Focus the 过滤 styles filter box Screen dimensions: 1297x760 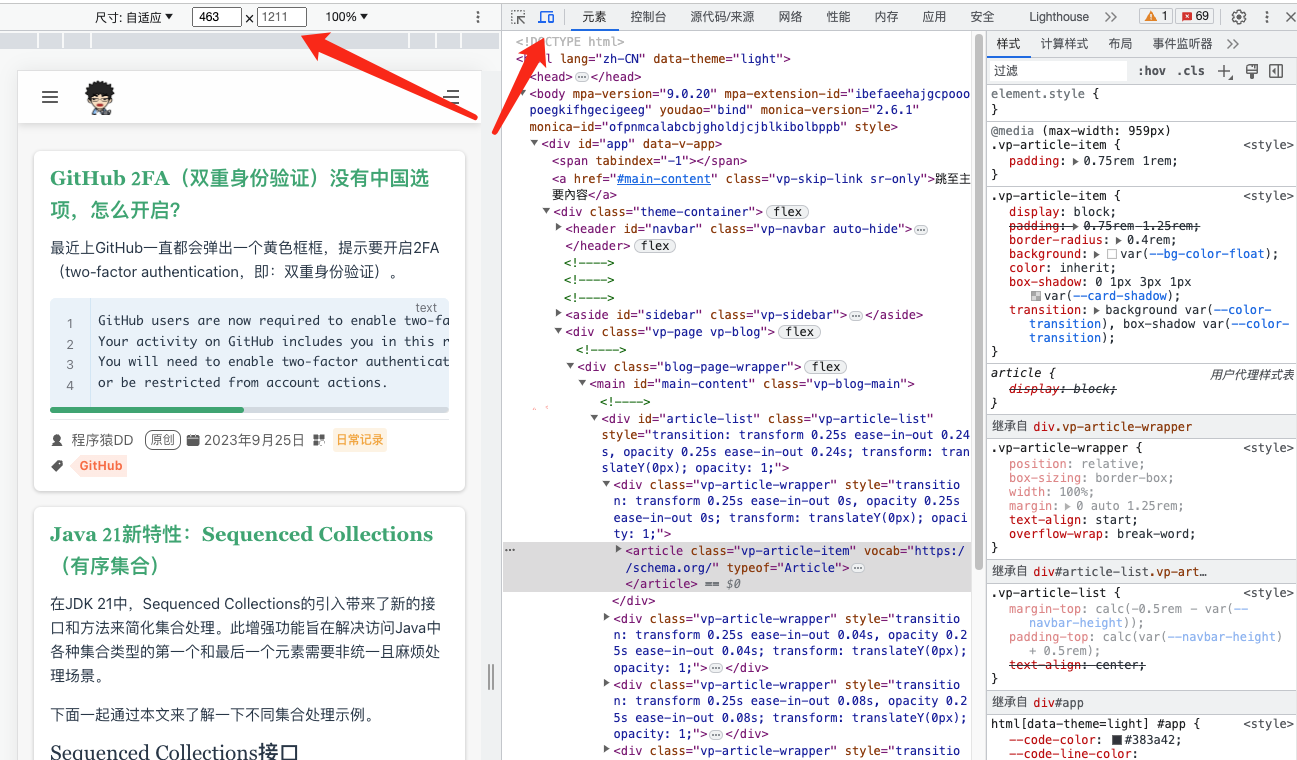point(1058,71)
